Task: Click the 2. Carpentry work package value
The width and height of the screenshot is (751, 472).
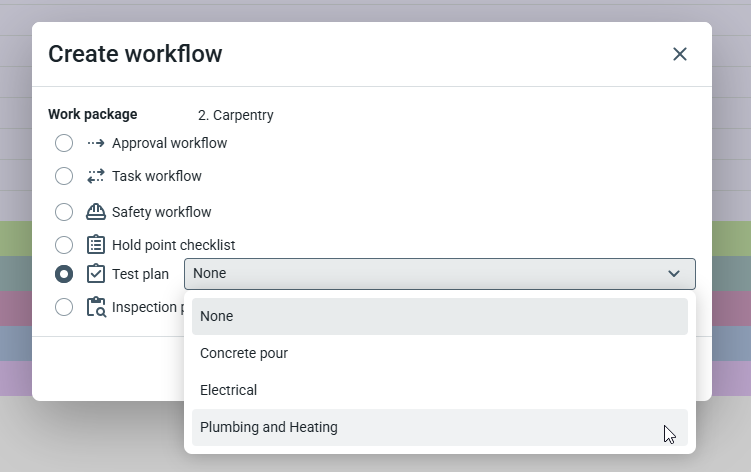Action: click(235, 115)
